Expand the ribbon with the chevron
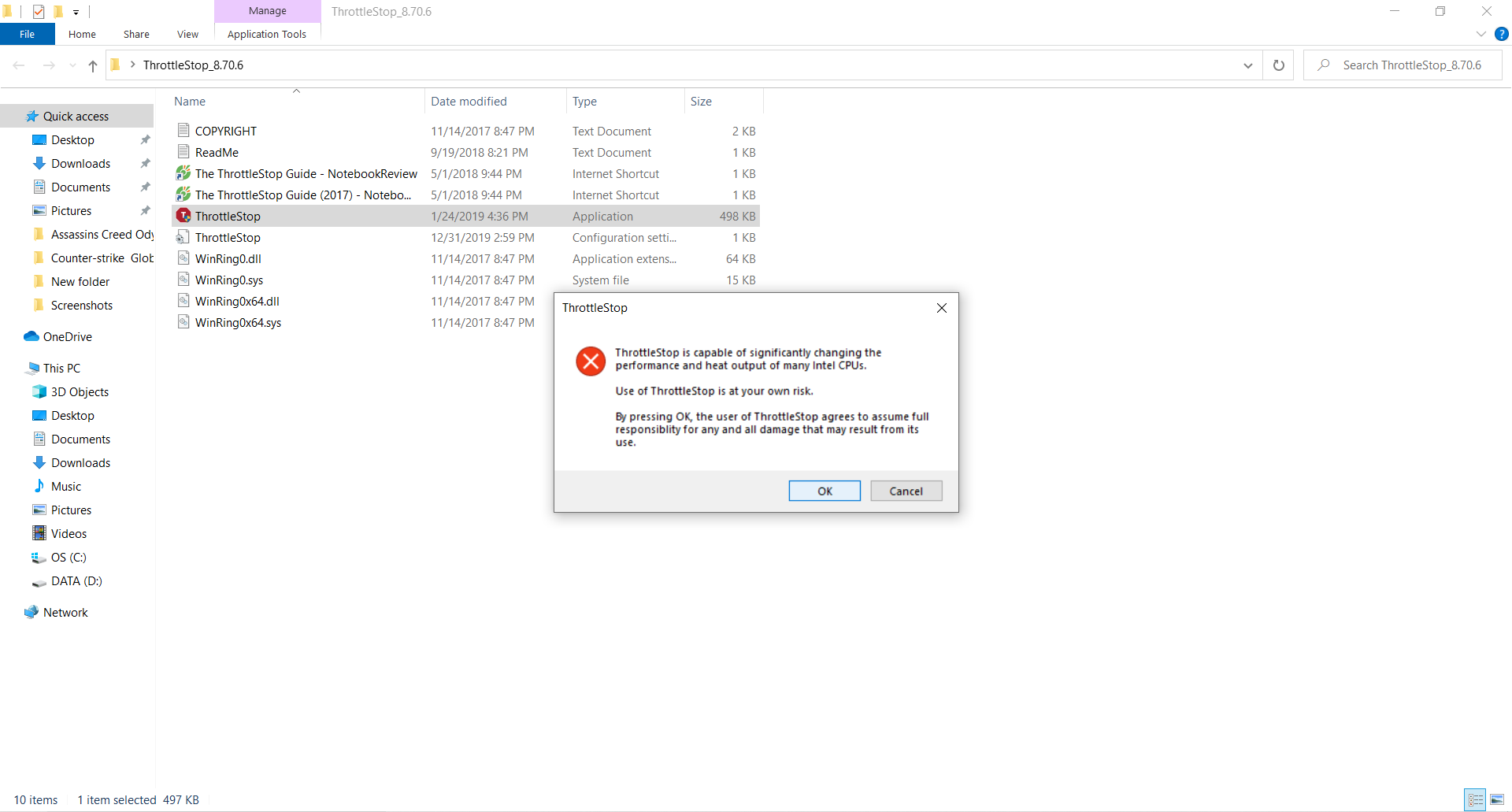The width and height of the screenshot is (1512, 812). (1480, 34)
